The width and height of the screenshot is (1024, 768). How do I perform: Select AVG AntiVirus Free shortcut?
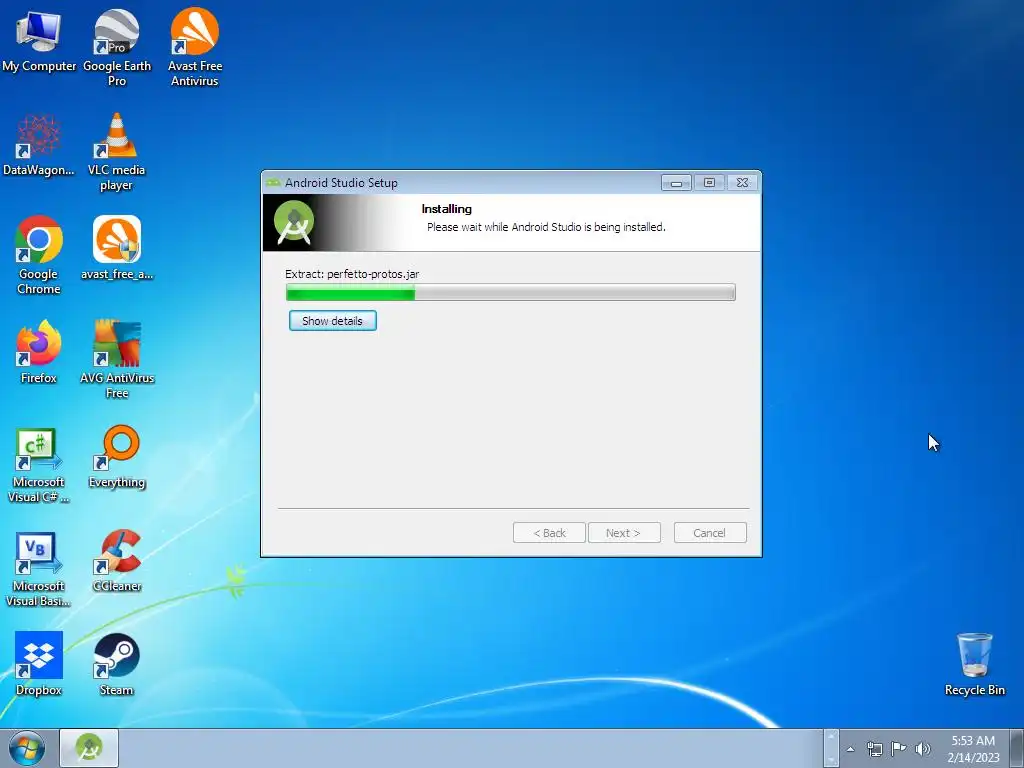click(x=117, y=359)
